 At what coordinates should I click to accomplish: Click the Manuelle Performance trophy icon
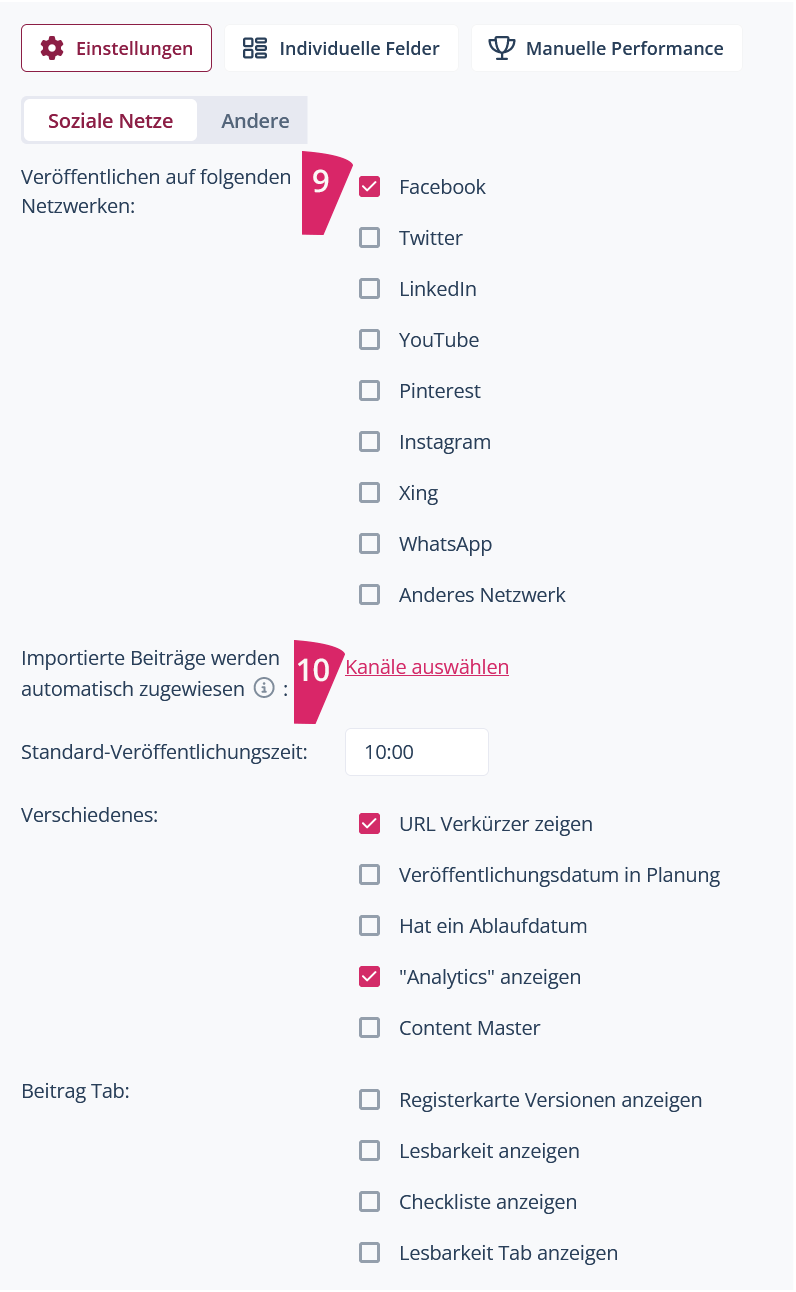[x=501, y=48]
